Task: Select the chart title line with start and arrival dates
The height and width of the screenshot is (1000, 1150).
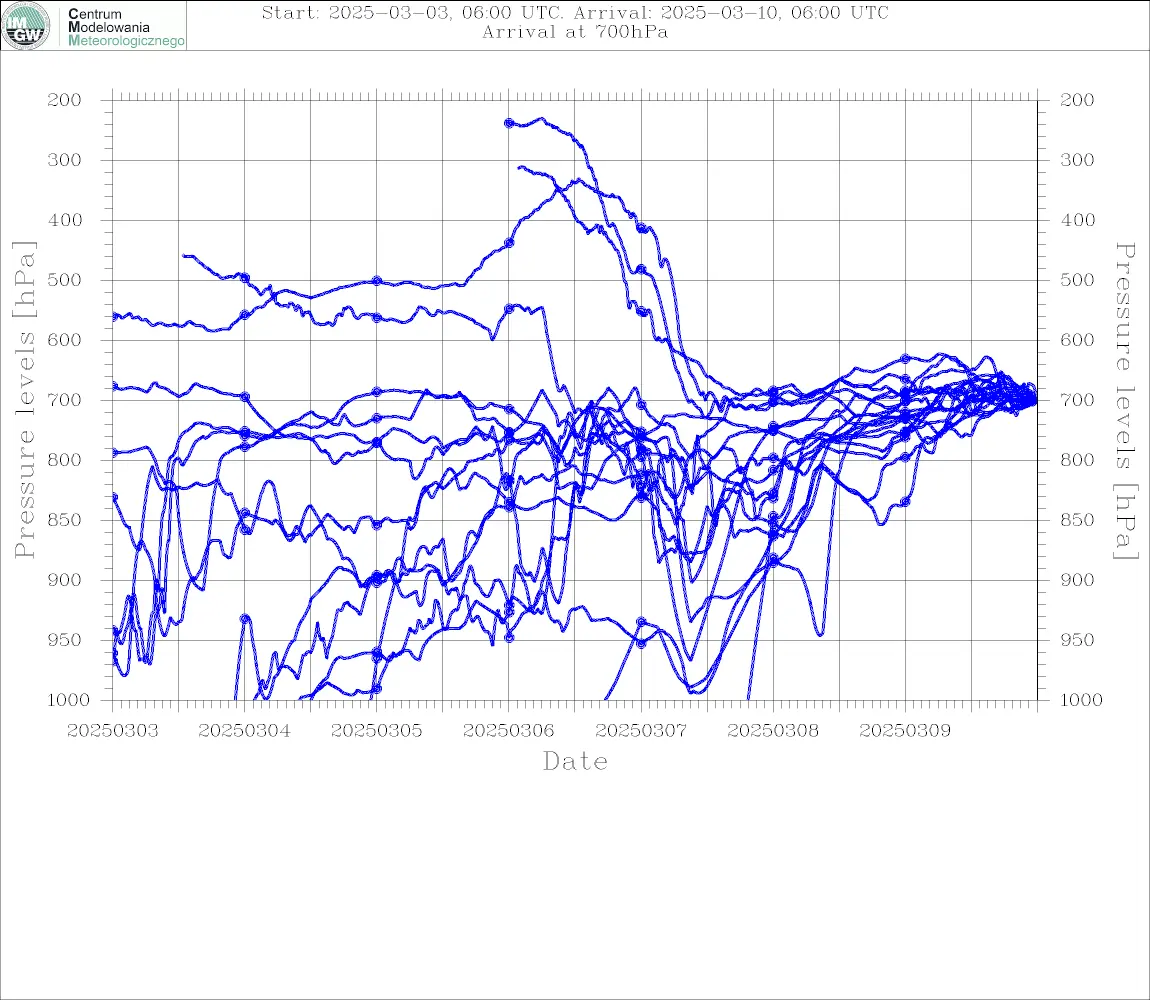Action: pyautogui.click(x=575, y=13)
